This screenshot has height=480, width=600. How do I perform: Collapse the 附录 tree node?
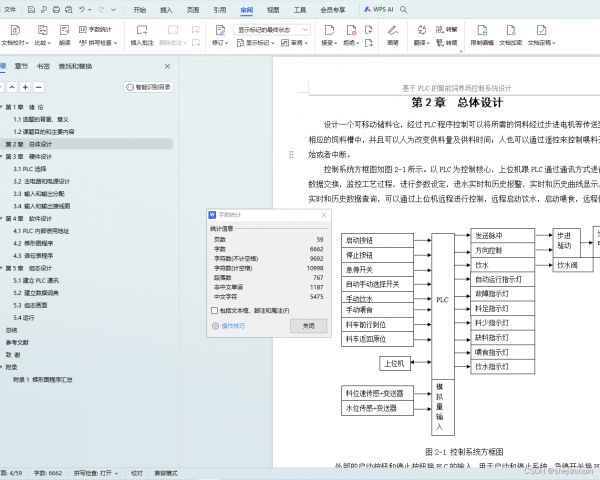1,367
